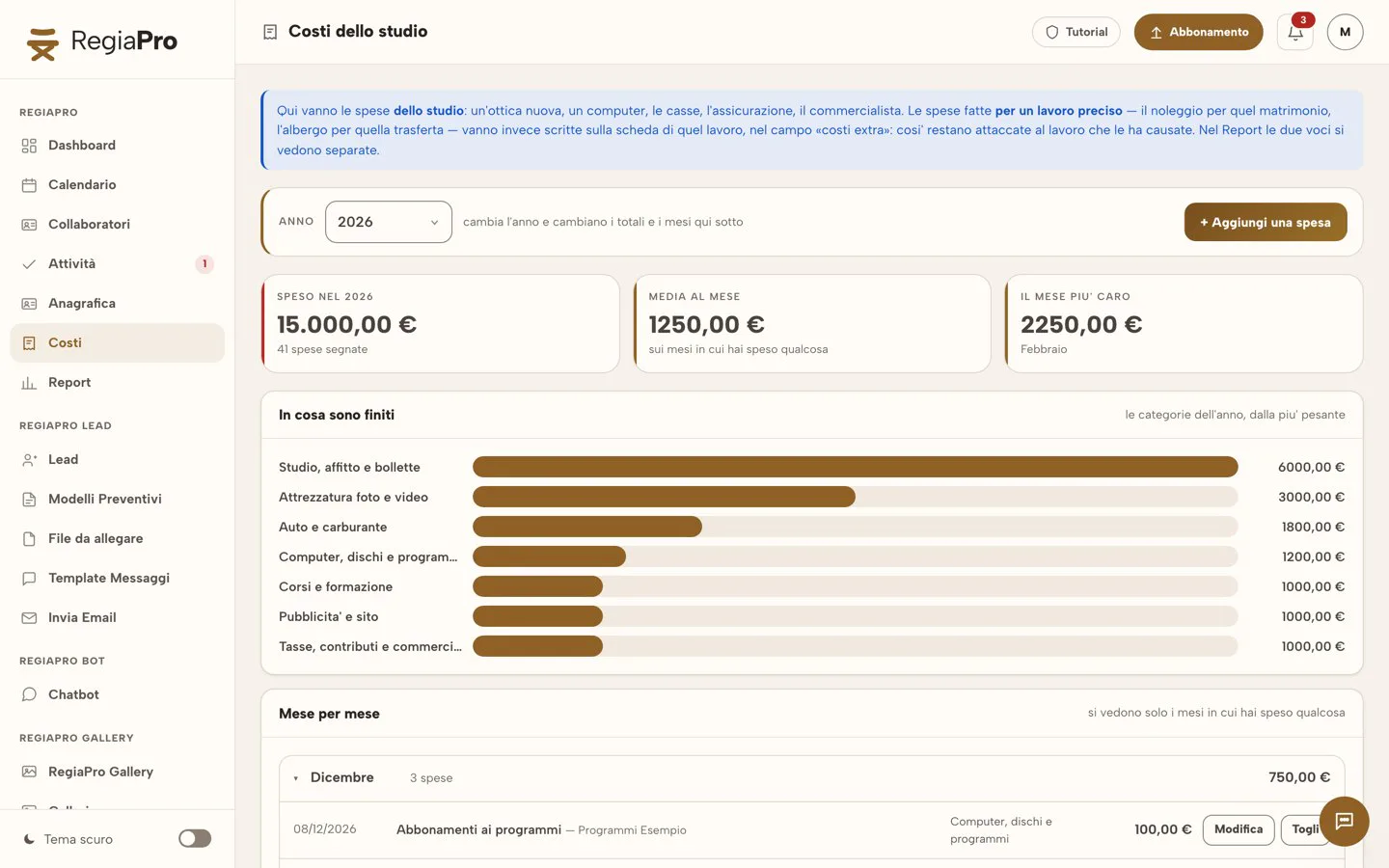This screenshot has height=868, width=1389.
Task: Open floating chat support button
Action: click(1345, 822)
